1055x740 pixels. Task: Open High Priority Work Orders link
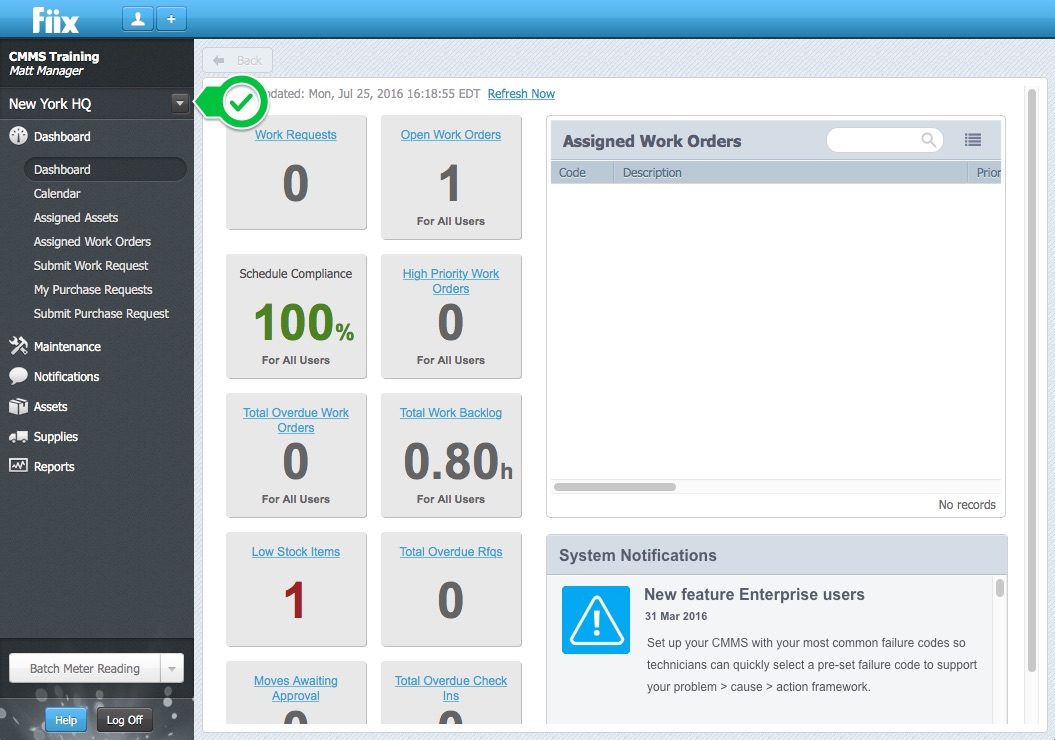451,281
